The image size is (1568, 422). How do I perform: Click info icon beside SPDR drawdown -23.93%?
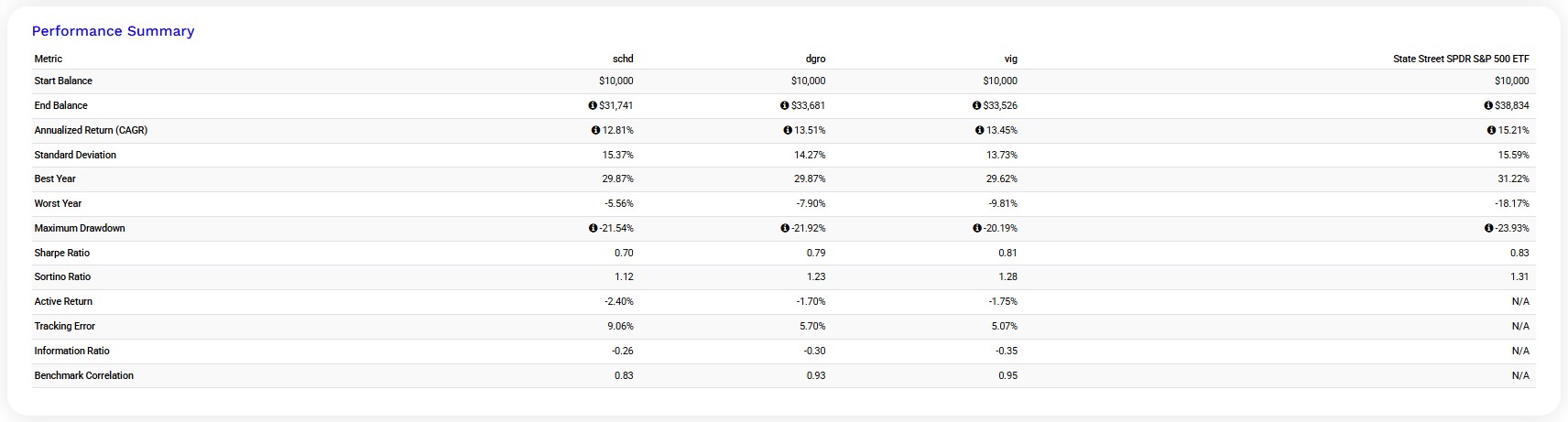pos(1489,228)
